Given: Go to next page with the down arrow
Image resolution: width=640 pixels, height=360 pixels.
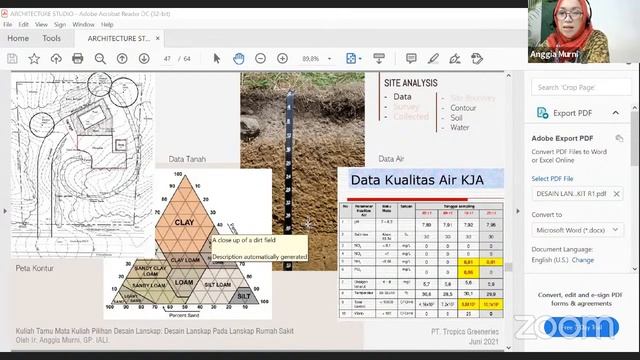Looking at the screenshot, I should click(144, 59).
